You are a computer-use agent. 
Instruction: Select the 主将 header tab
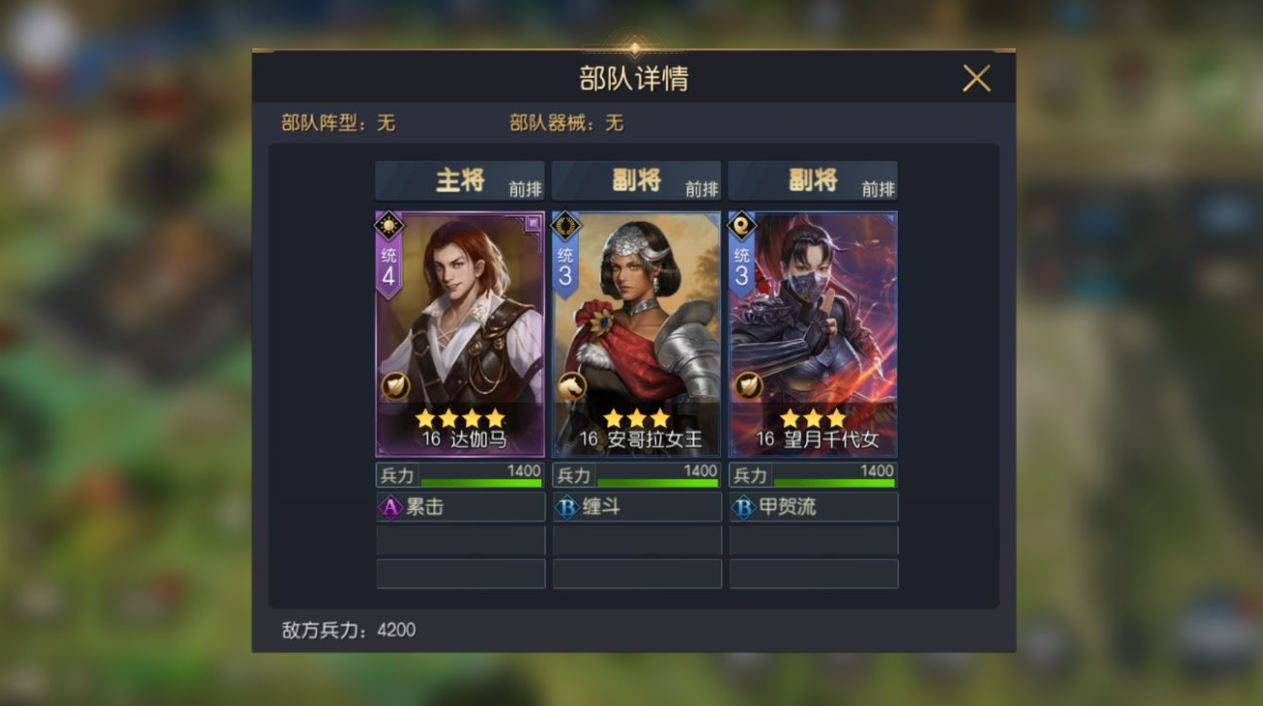point(460,181)
